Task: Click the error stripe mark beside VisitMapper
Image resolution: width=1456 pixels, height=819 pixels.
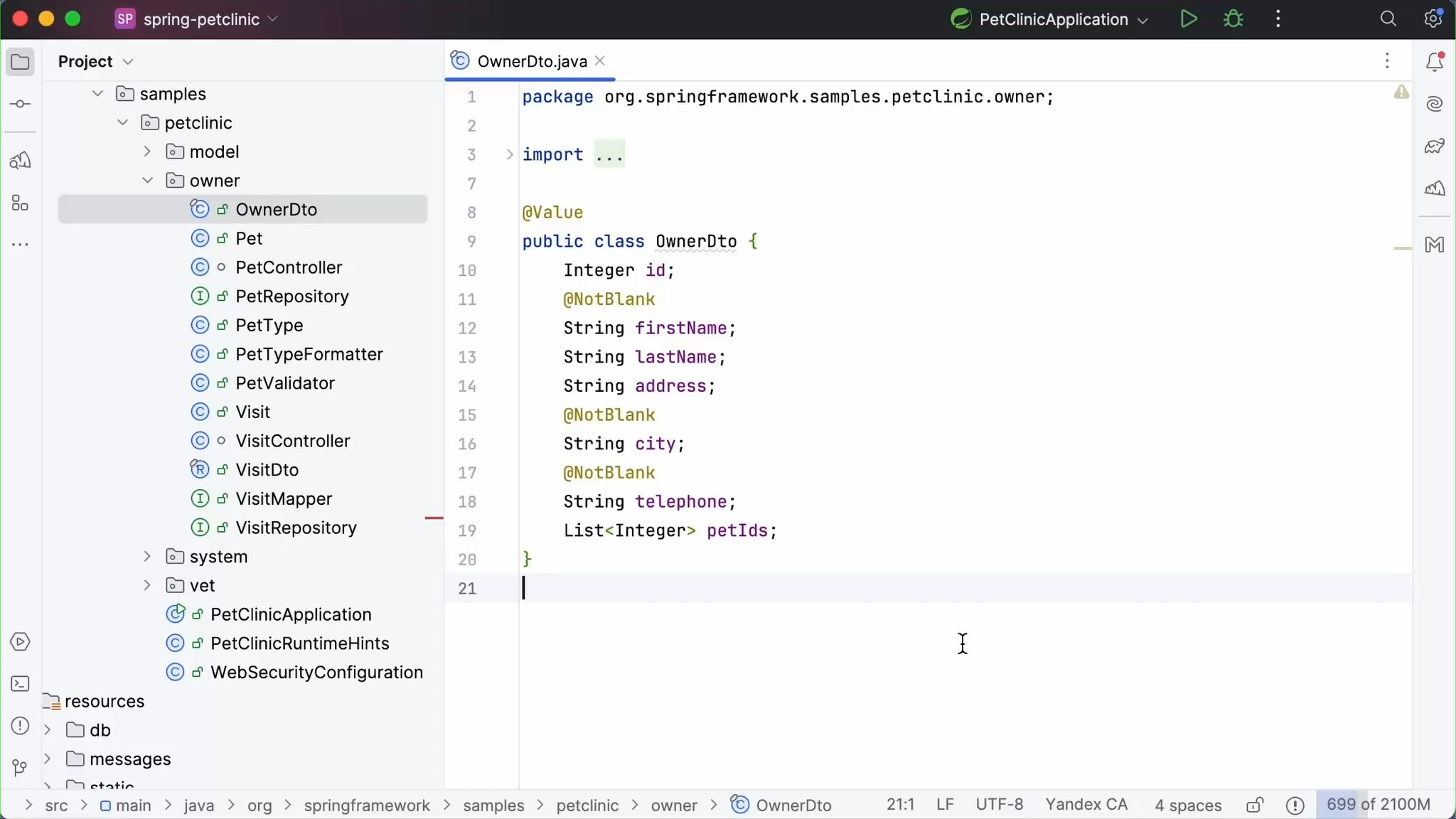Action: point(434,518)
